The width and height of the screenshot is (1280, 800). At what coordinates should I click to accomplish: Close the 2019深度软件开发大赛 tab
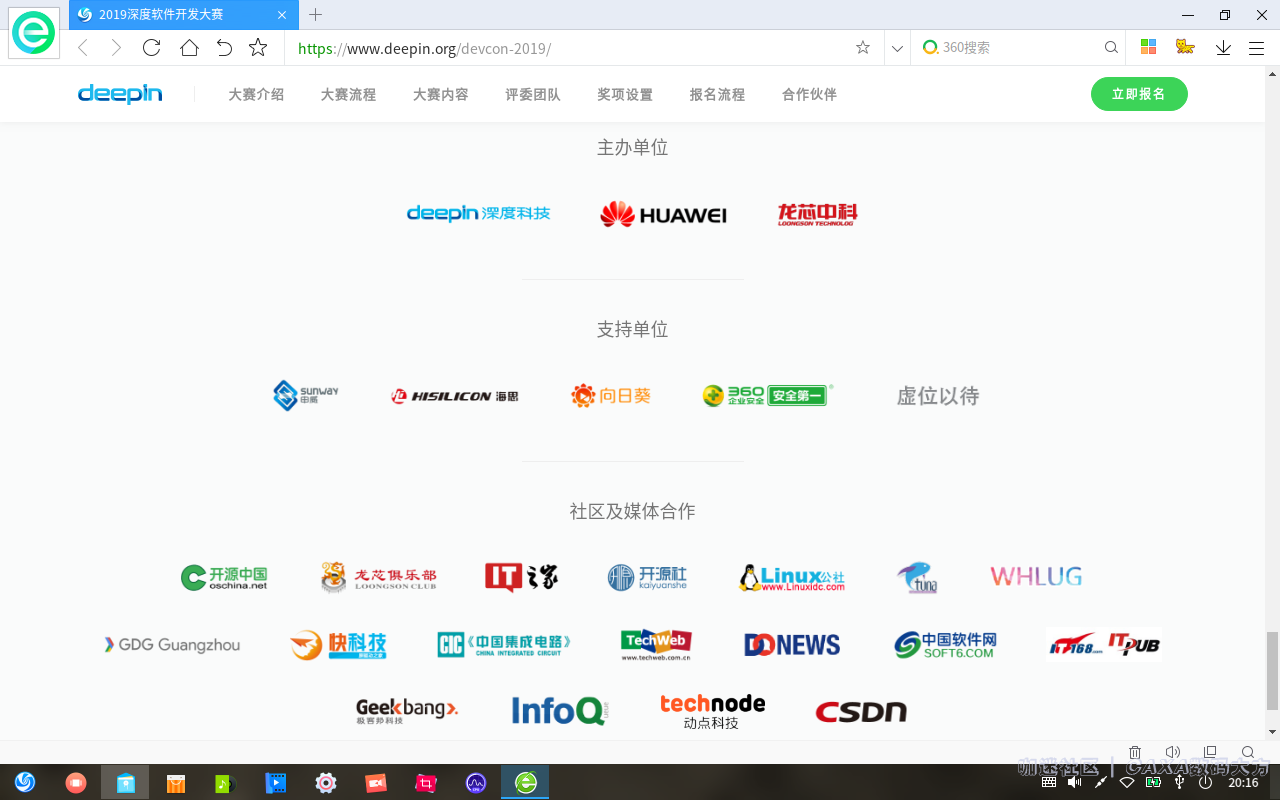(283, 15)
